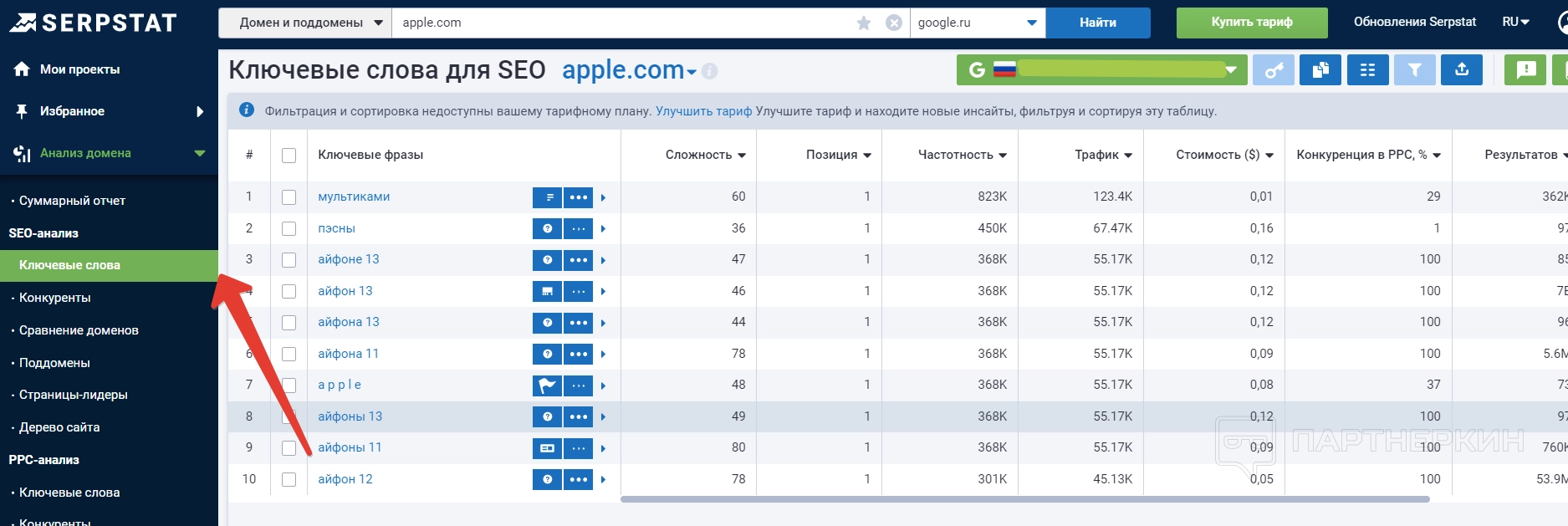Check the box for айфона 11 row

[x=289, y=354]
